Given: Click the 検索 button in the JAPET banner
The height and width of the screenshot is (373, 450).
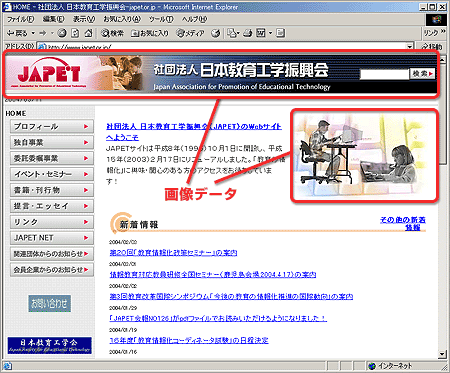Looking at the screenshot, I should [x=422, y=74].
